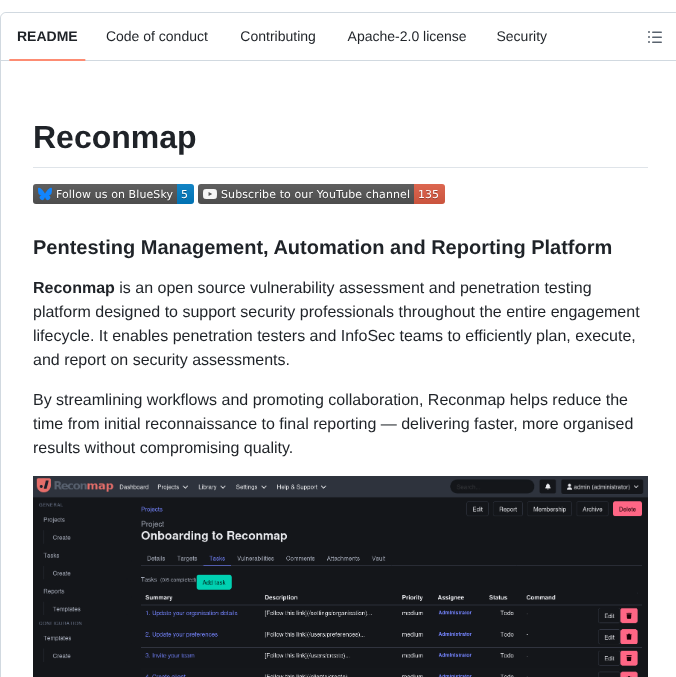Screen dimensions: 676x677
Task: Click the Subscribe to our YouTube channel badge
Action: coord(321,194)
